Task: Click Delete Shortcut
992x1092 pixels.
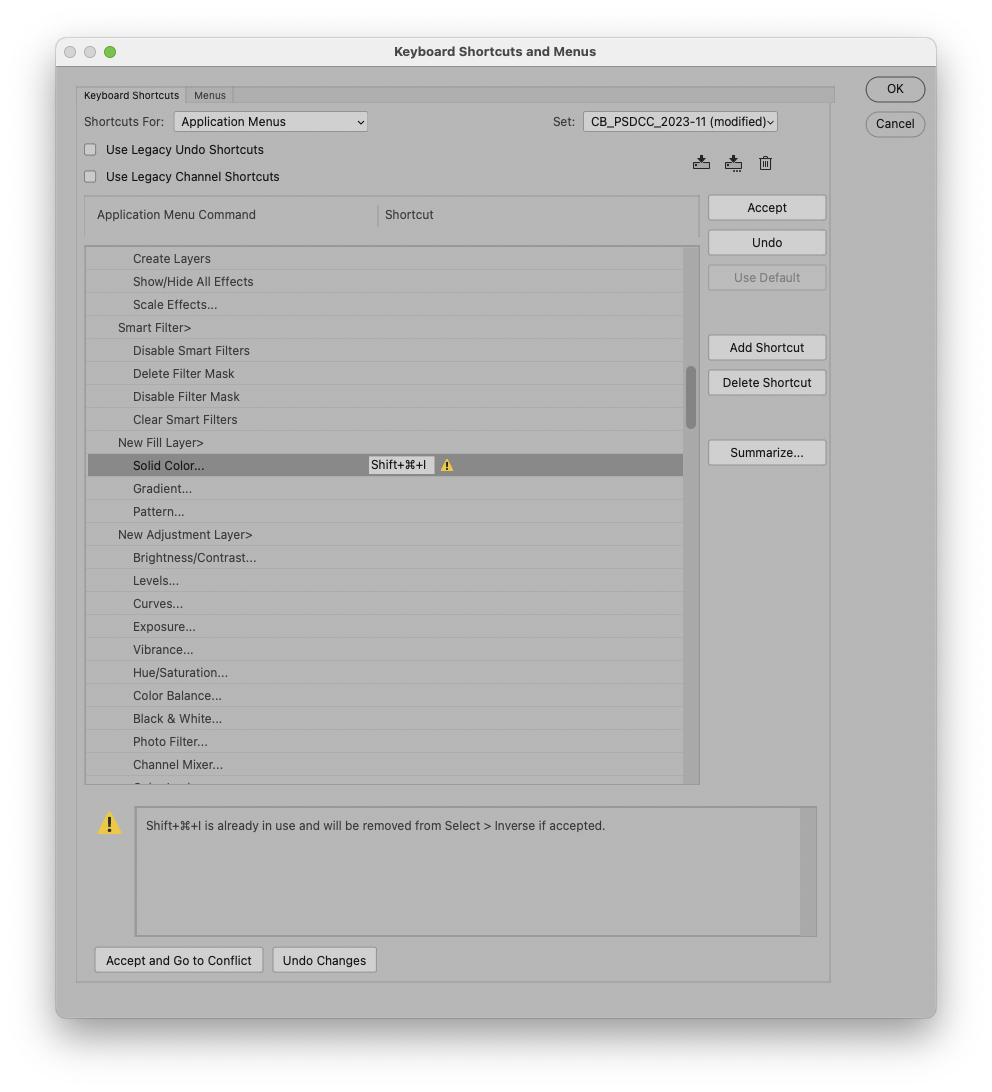Action: [x=766, y=382]
